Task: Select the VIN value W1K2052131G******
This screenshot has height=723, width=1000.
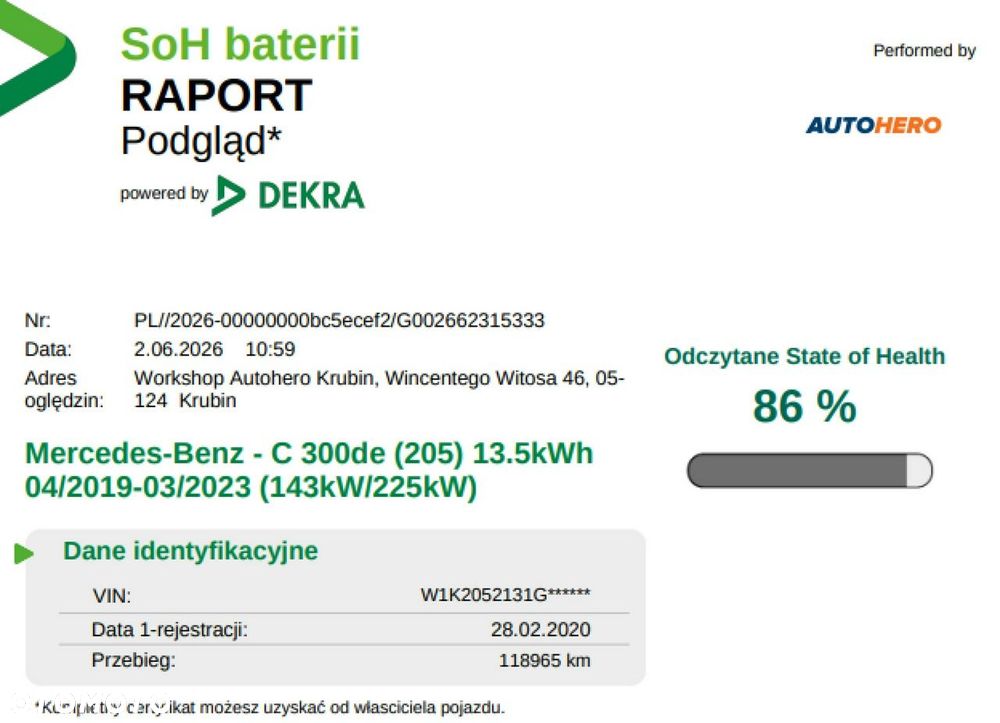Action: tap(505, 595)
